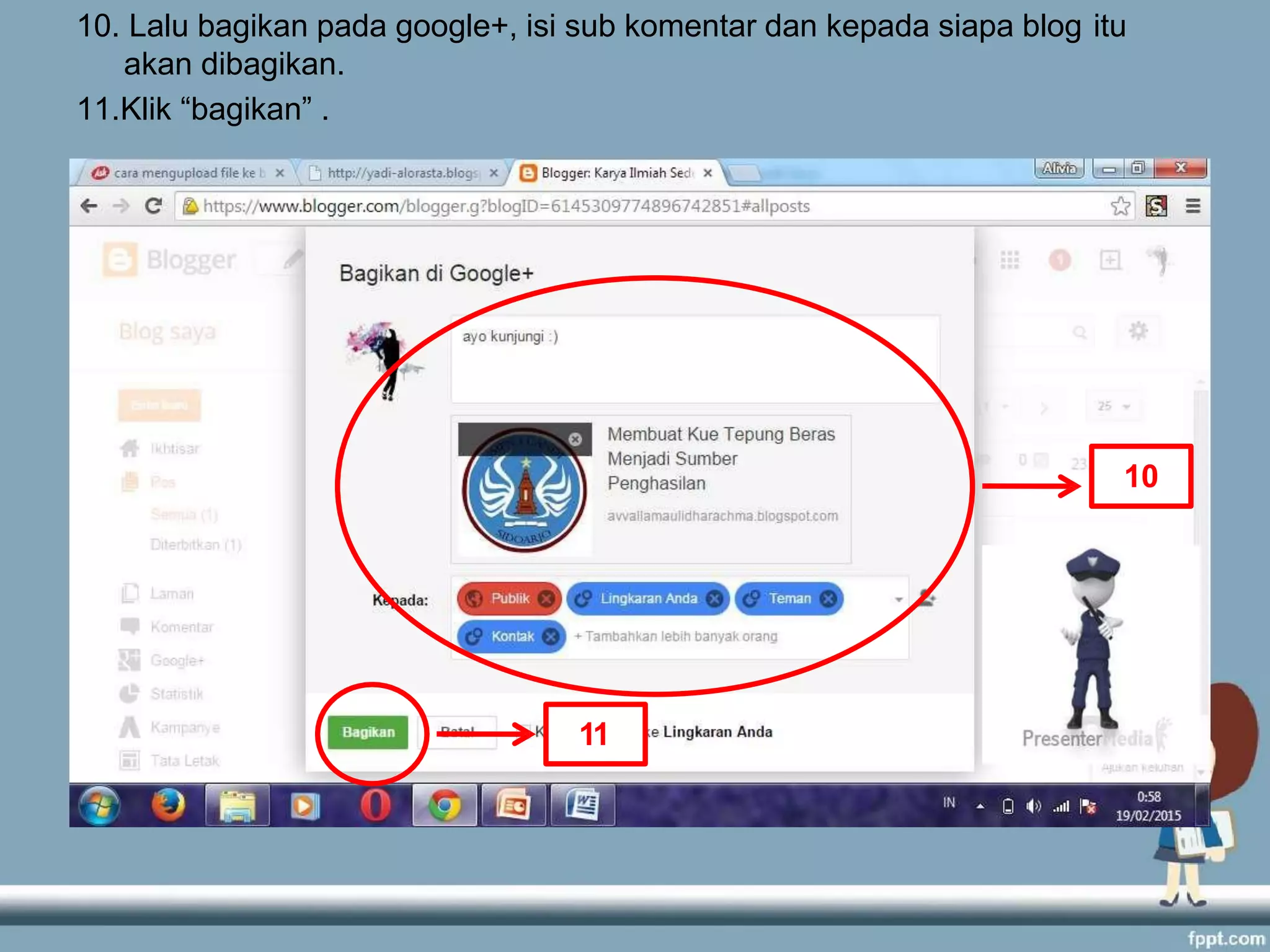Reload the Blogger page

click(x=153, y=206)
